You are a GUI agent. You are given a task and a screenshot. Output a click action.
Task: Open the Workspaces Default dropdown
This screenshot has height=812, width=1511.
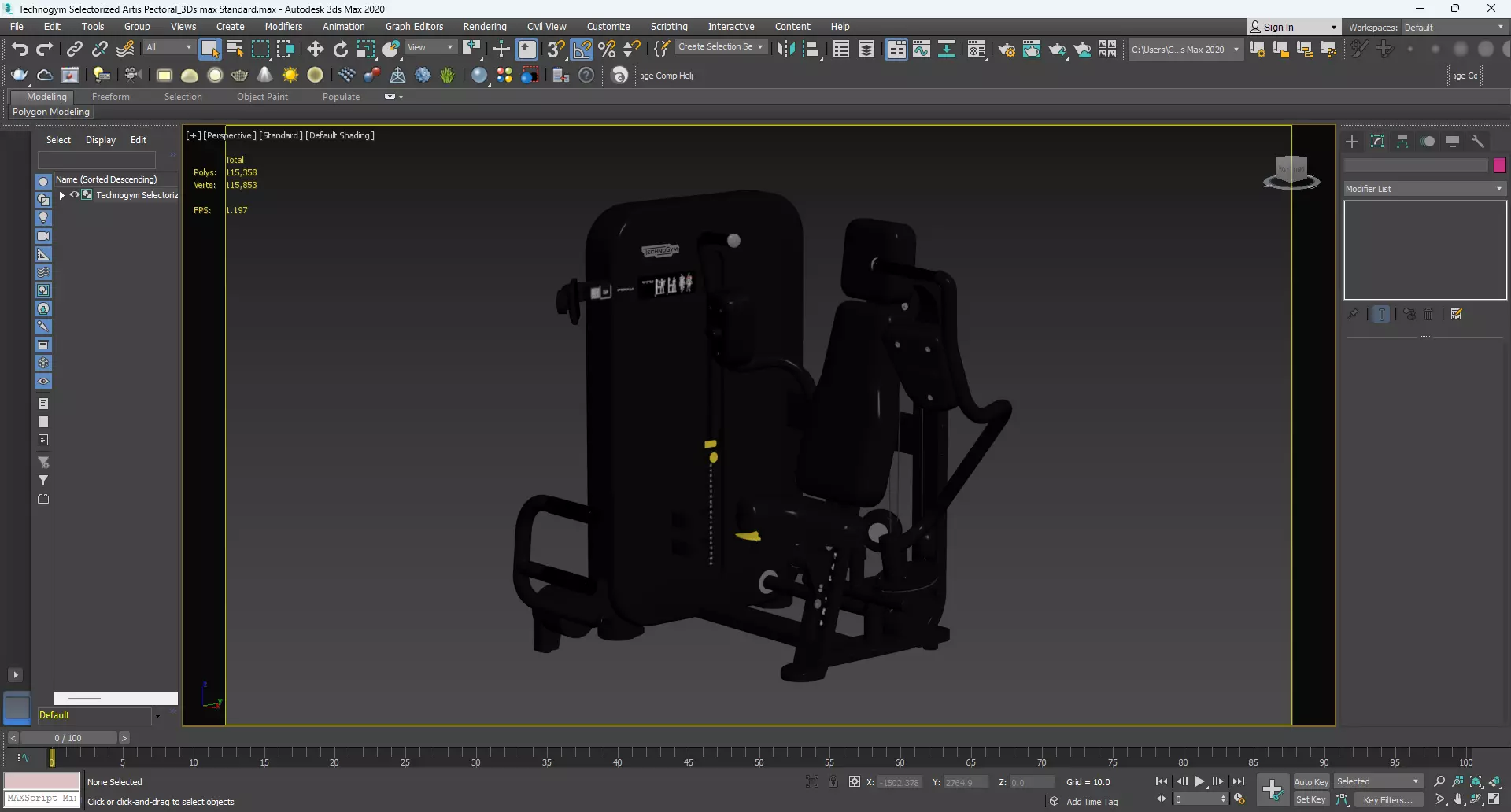pyautogui.click(x=1454, y=28)
